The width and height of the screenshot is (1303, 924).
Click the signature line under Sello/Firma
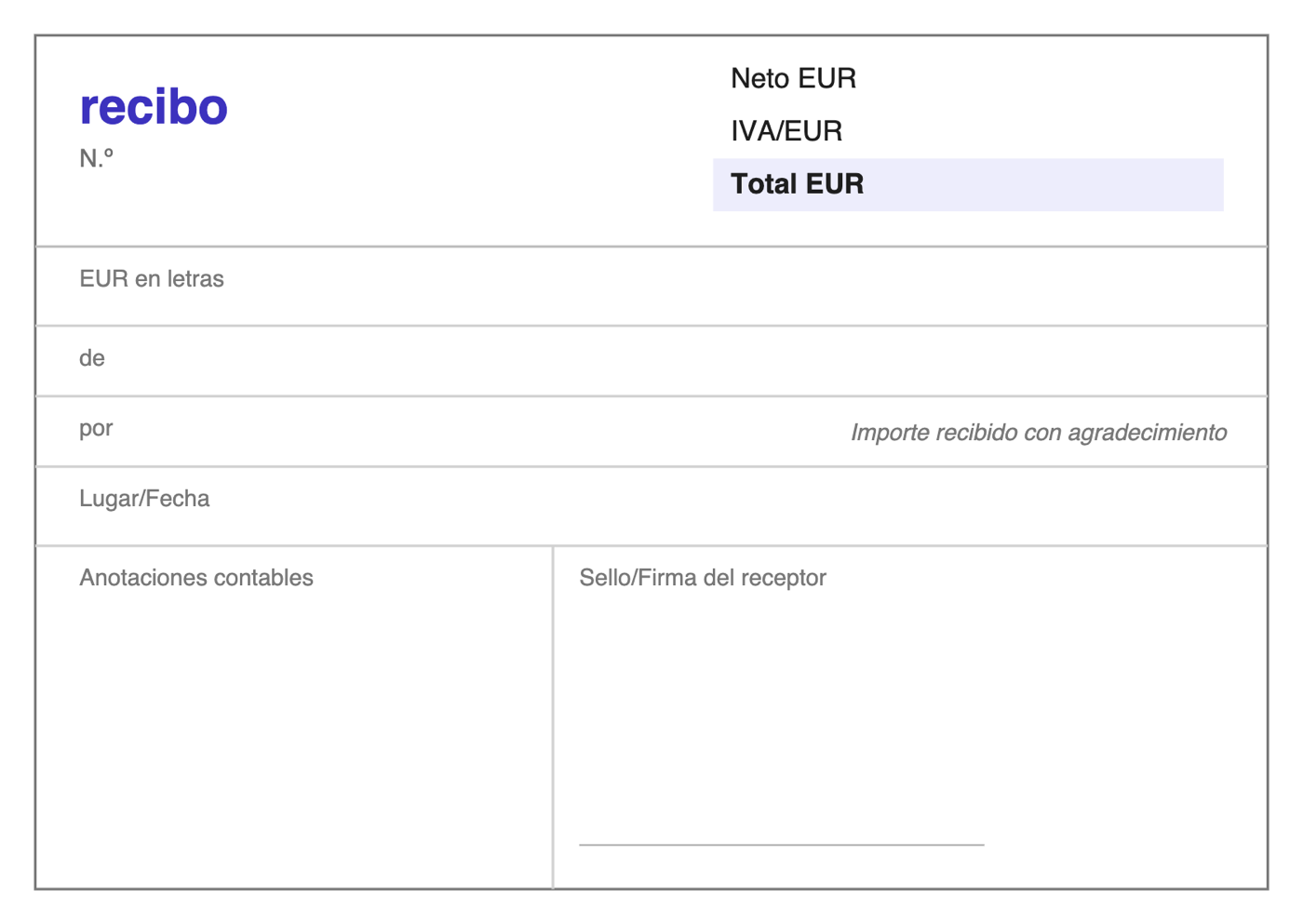pos(782,845)
